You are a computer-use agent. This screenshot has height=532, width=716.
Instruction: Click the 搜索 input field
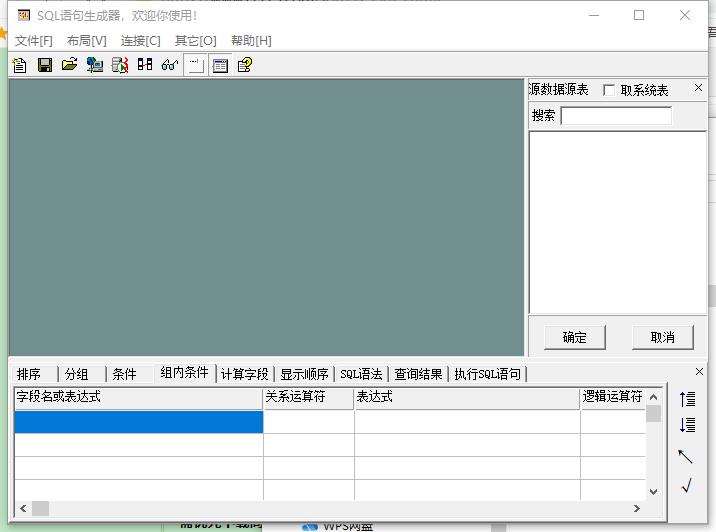[616, 116]
